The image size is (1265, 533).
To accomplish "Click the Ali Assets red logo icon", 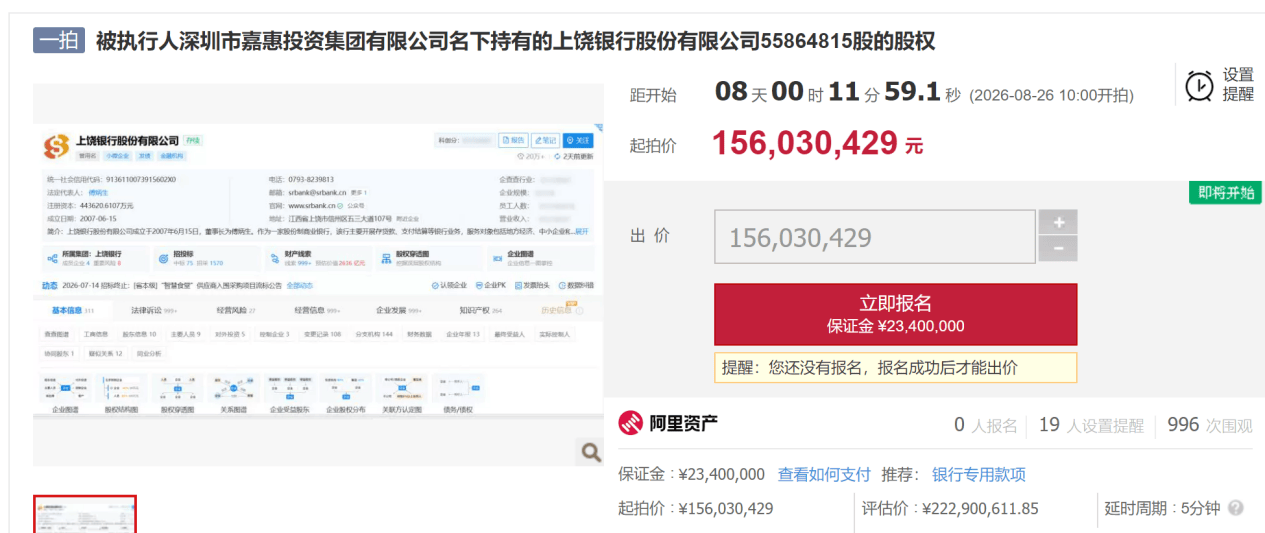I will point(630,424).
